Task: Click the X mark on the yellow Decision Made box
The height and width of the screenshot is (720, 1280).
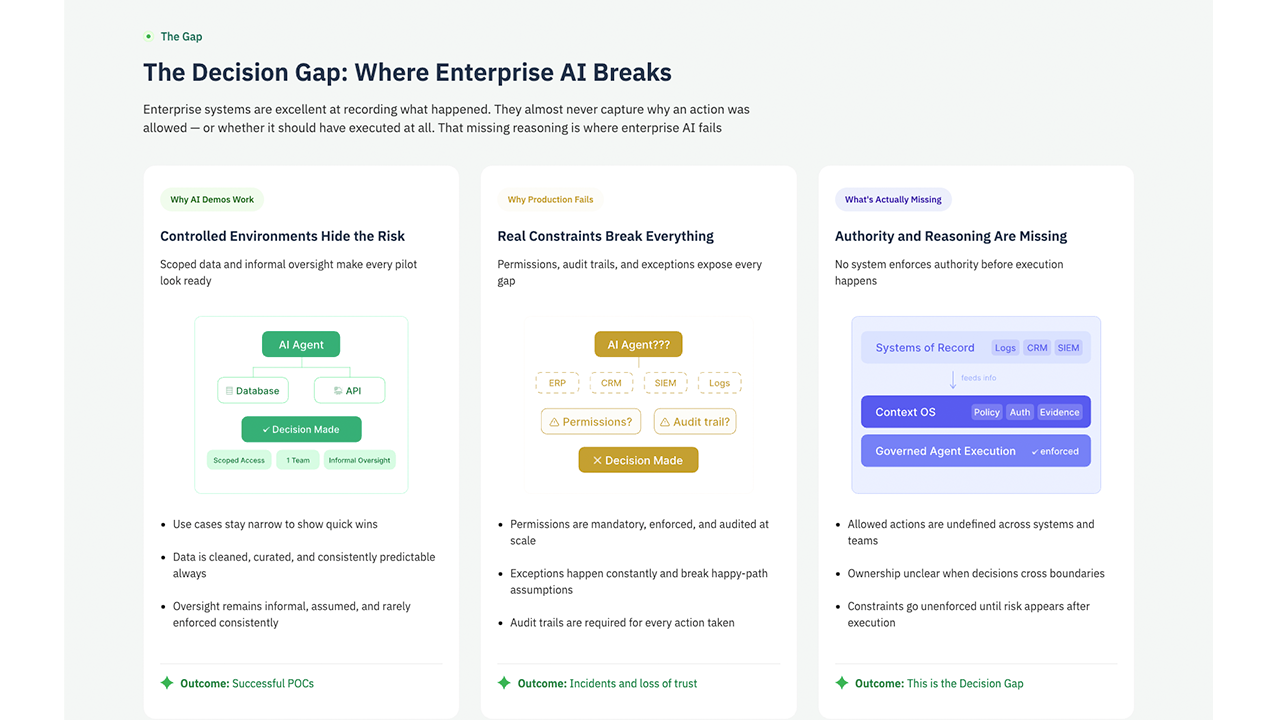Action: [x=597, y=461]
